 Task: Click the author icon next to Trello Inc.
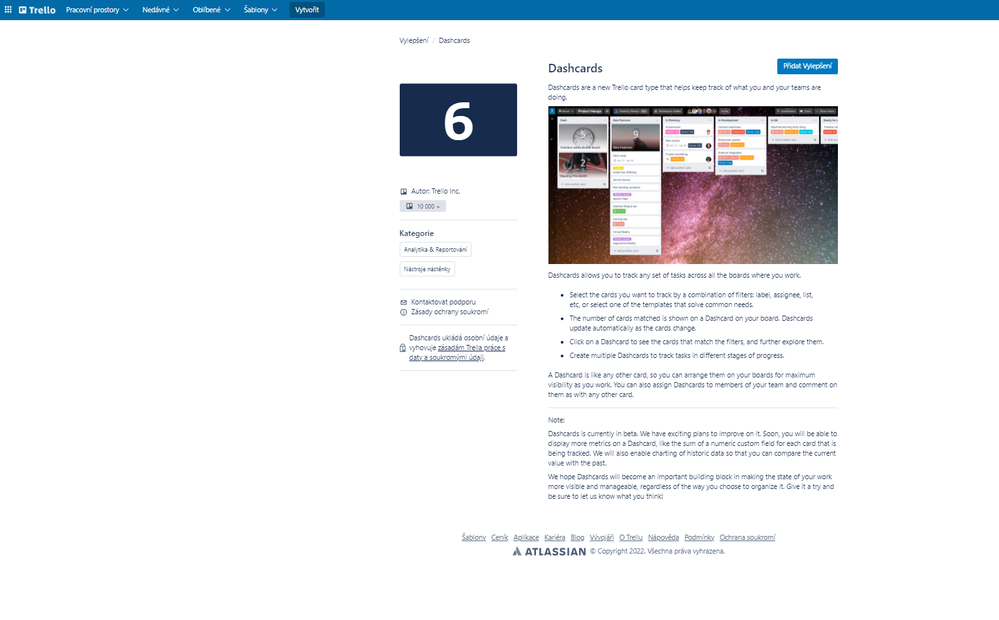[403, 191]
